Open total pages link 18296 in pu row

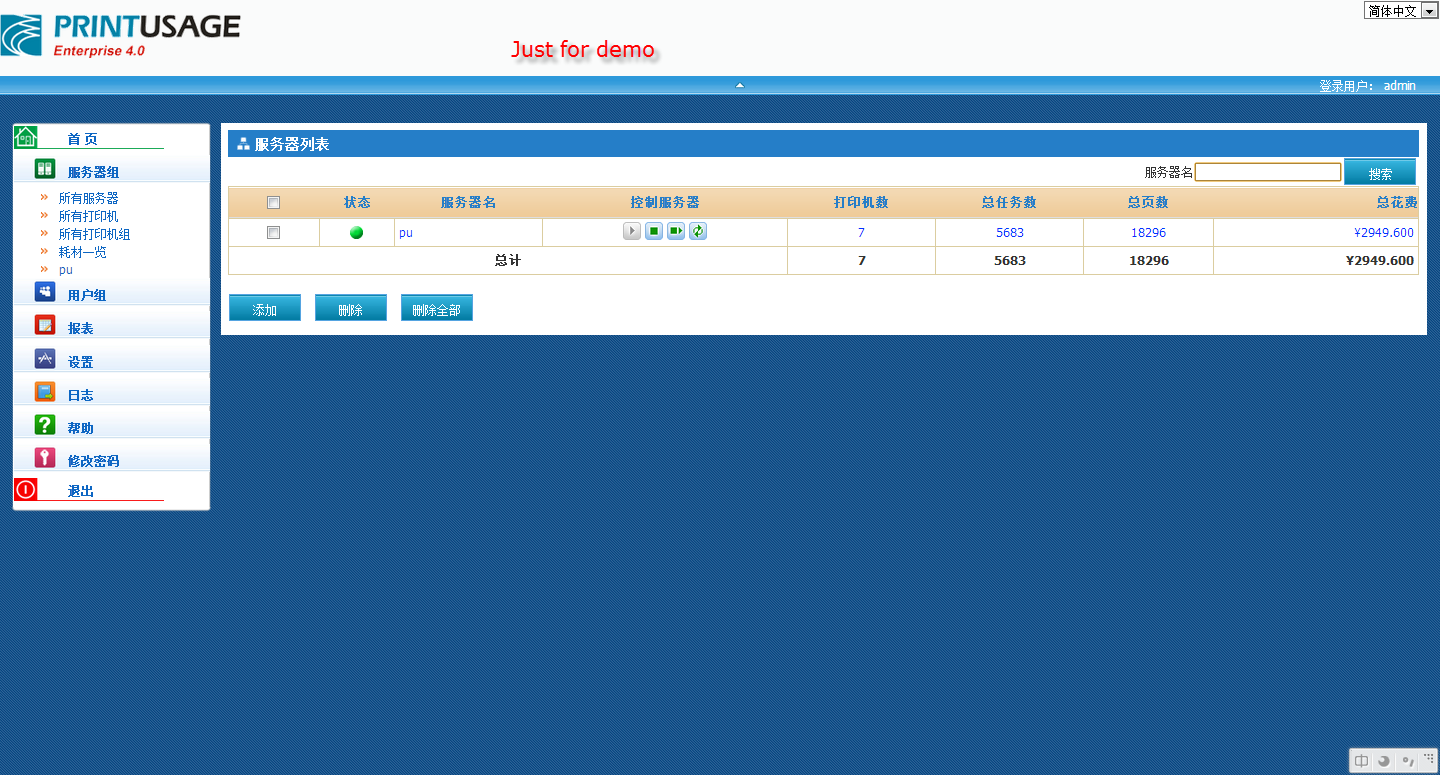pos(1148,233)
